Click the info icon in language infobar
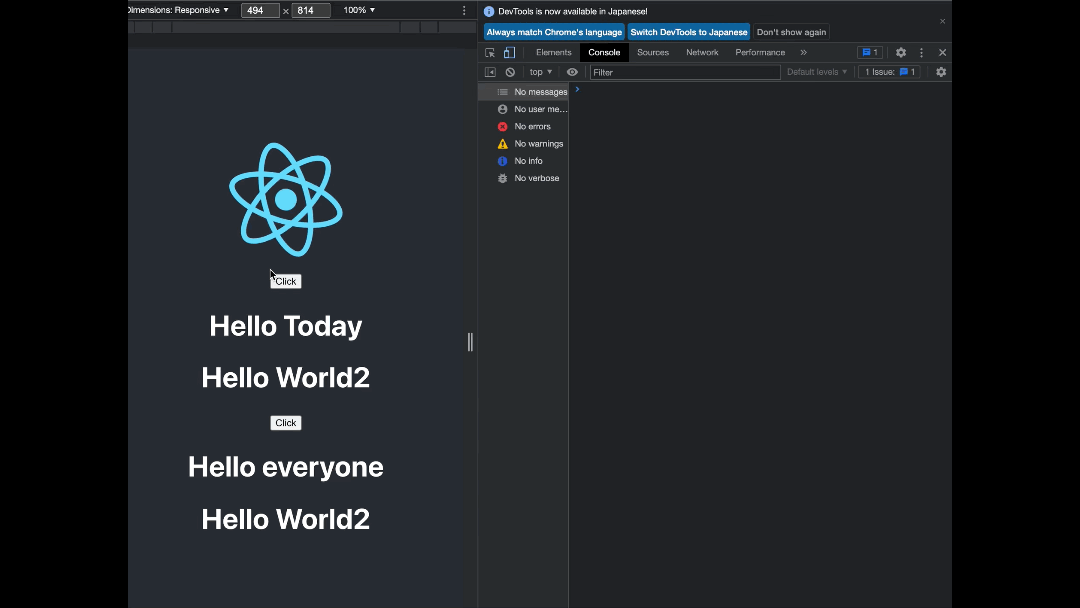 click(x=489, y=11)
